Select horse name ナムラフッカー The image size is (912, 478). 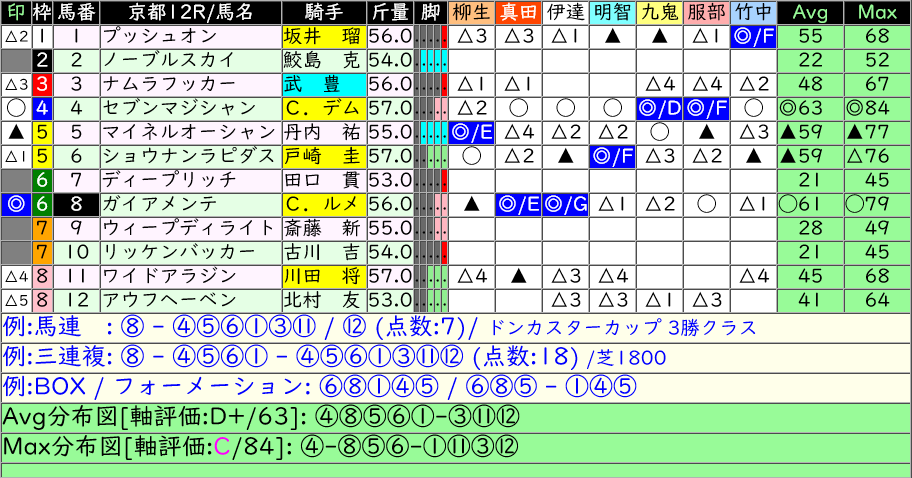pos(191,84)
